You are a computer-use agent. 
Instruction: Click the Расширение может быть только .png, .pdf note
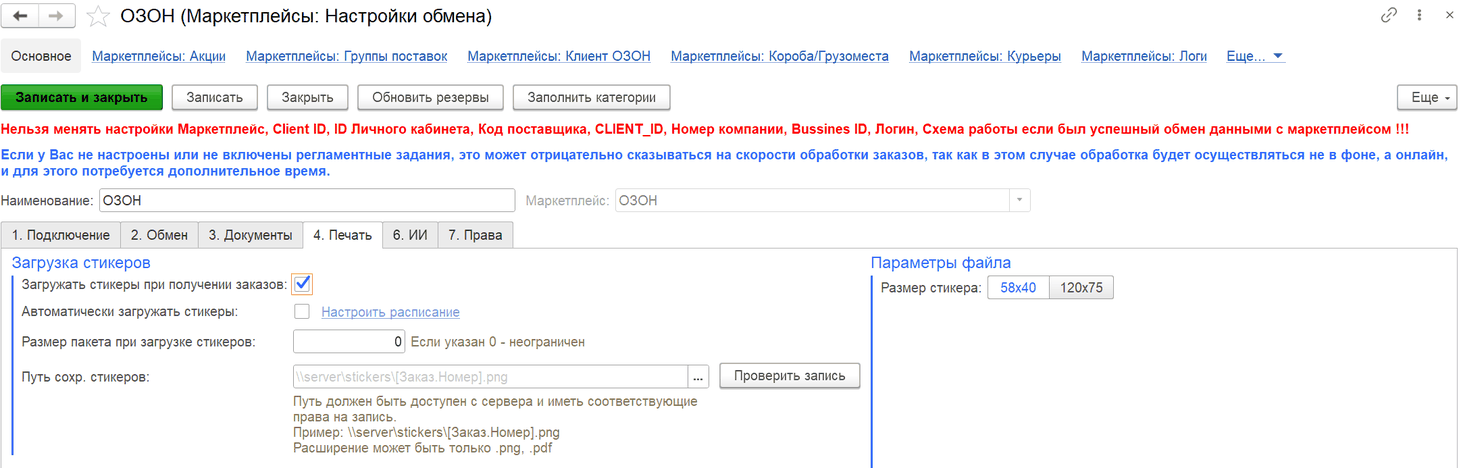423,449
